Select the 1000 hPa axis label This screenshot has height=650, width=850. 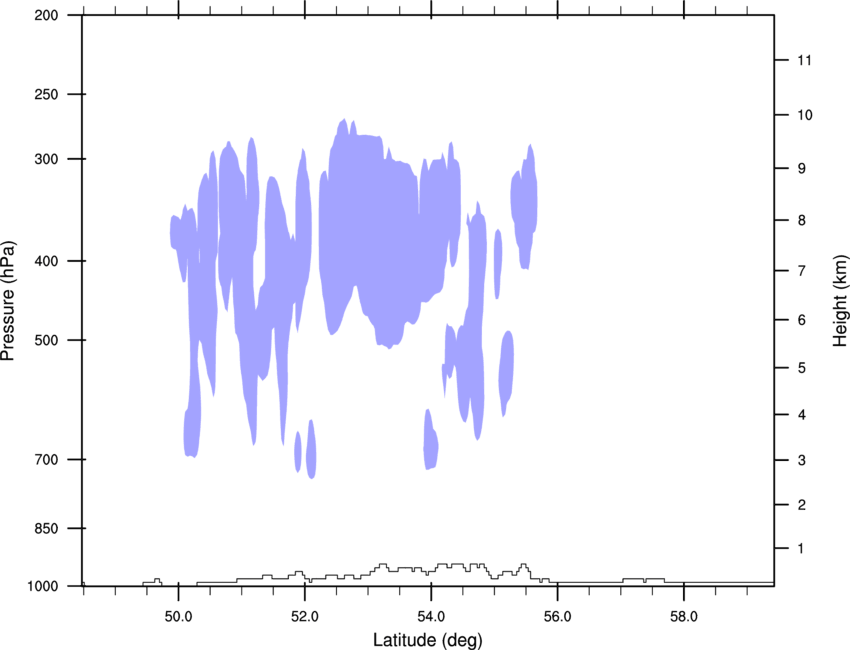(43, 587)
